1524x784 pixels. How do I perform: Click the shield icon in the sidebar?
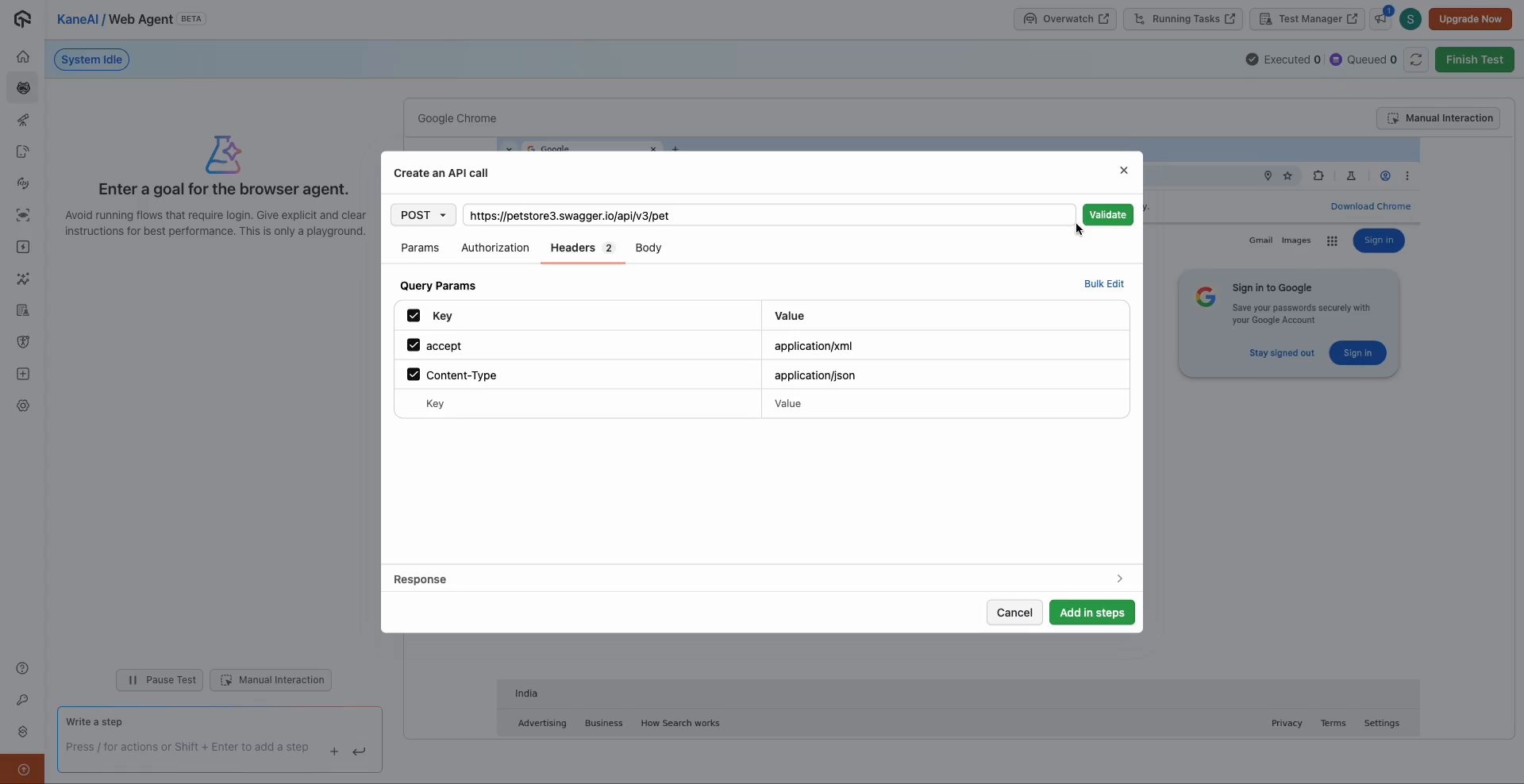click(23, 342)
